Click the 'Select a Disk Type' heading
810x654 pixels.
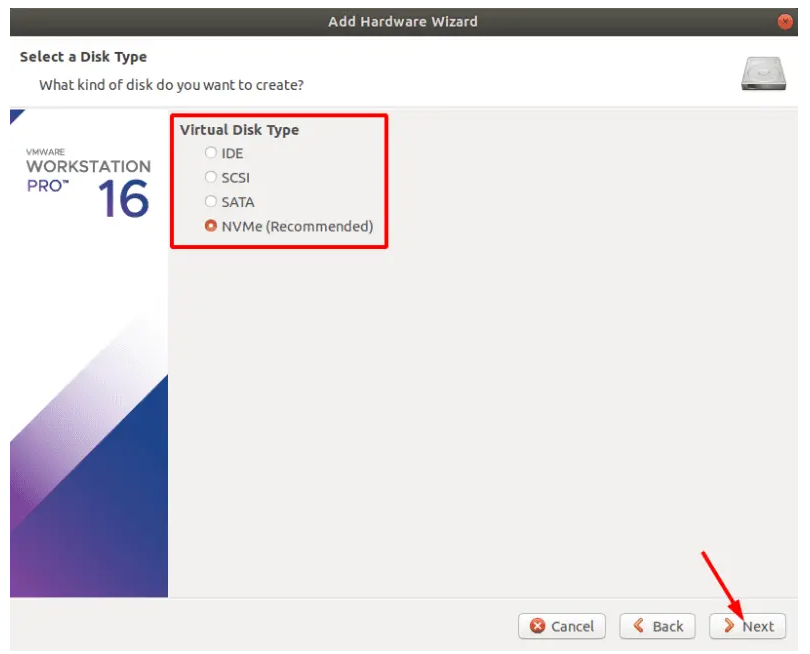click(83, 57)
